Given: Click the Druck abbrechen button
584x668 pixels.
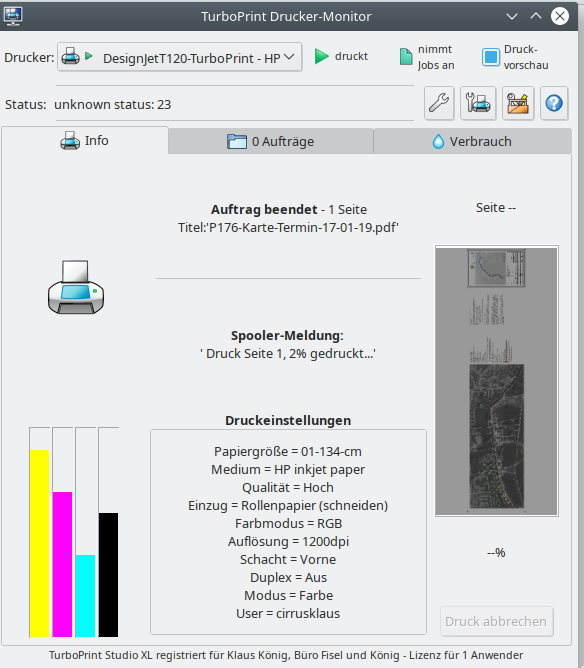Looking at the screenshot, I should (x=496, y=622).
